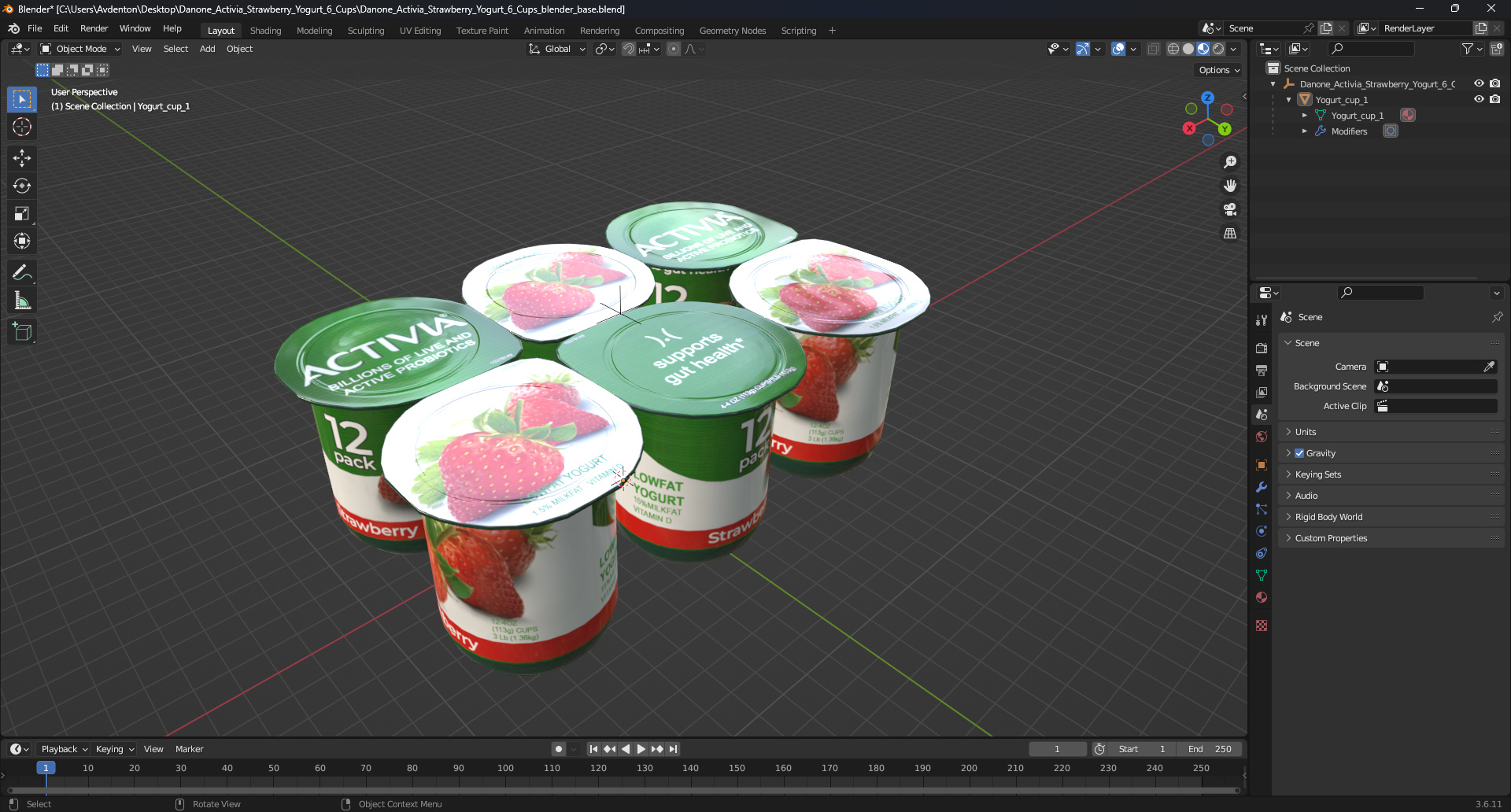Switch to the UV Editing workspace tab

point(420,31)
